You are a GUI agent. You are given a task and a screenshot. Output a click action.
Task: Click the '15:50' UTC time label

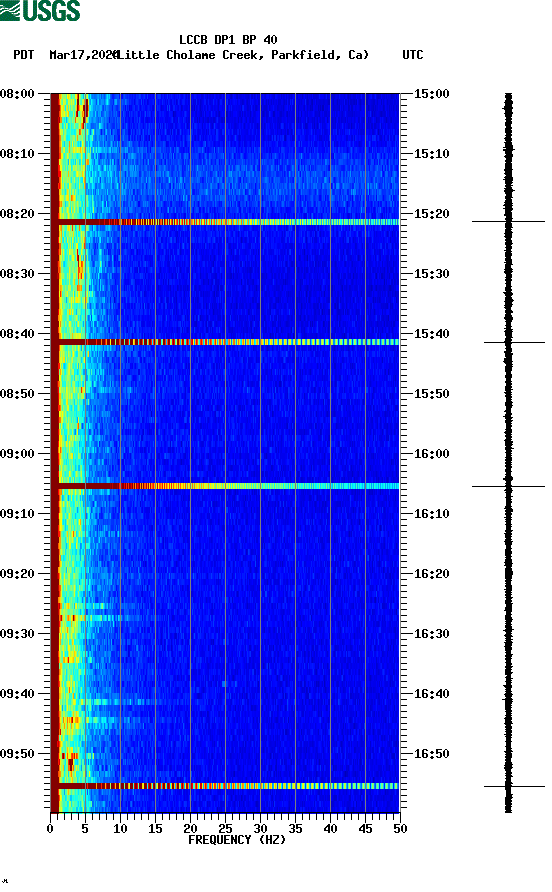(431, 394)
